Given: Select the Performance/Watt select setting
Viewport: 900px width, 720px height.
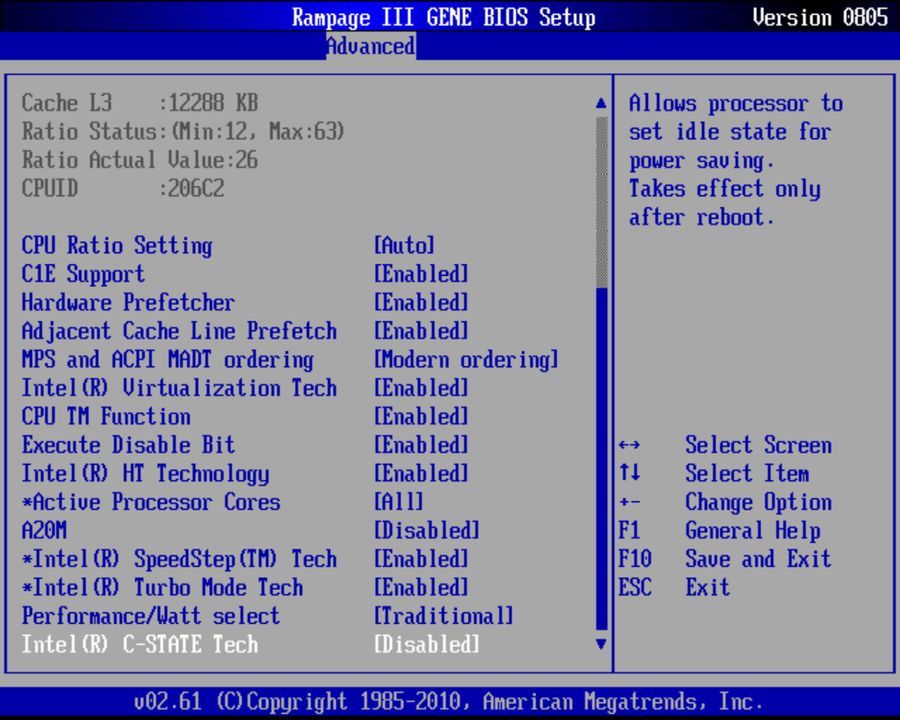Looking at the screenshot, I should [151, 616].
